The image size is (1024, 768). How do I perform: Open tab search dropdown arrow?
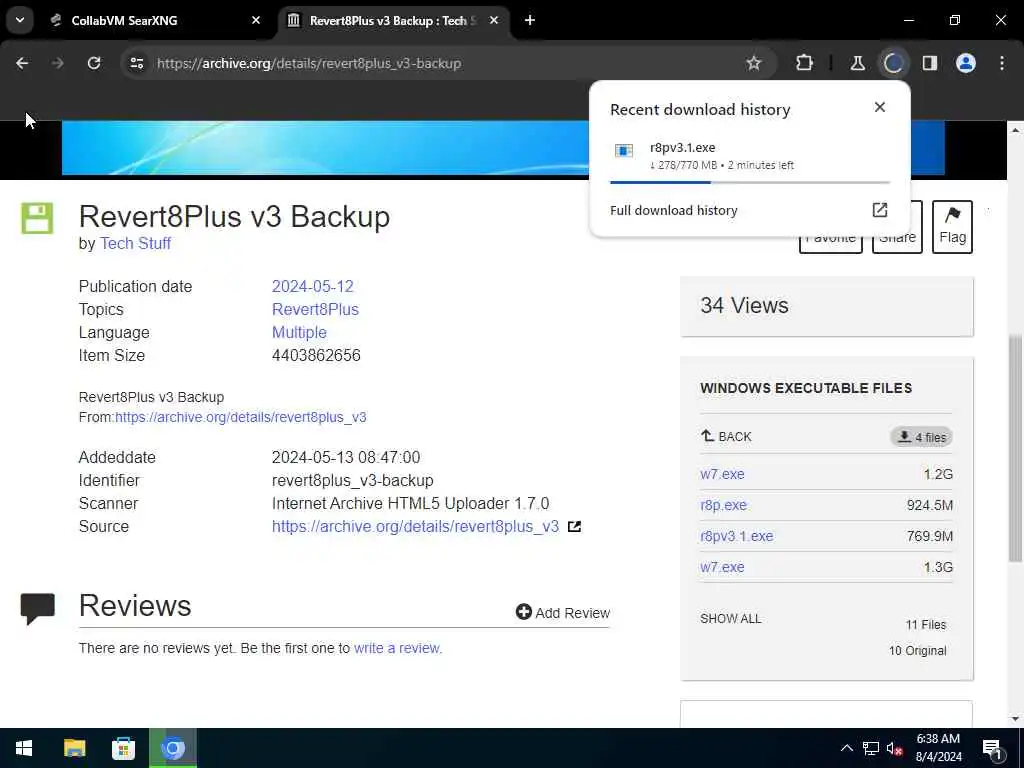pos(20,20)
